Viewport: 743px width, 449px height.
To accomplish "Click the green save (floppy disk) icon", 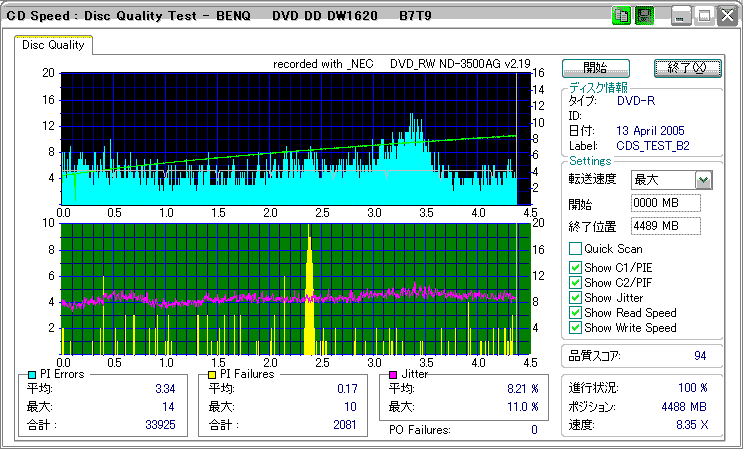I will click(x=644, y=16).
